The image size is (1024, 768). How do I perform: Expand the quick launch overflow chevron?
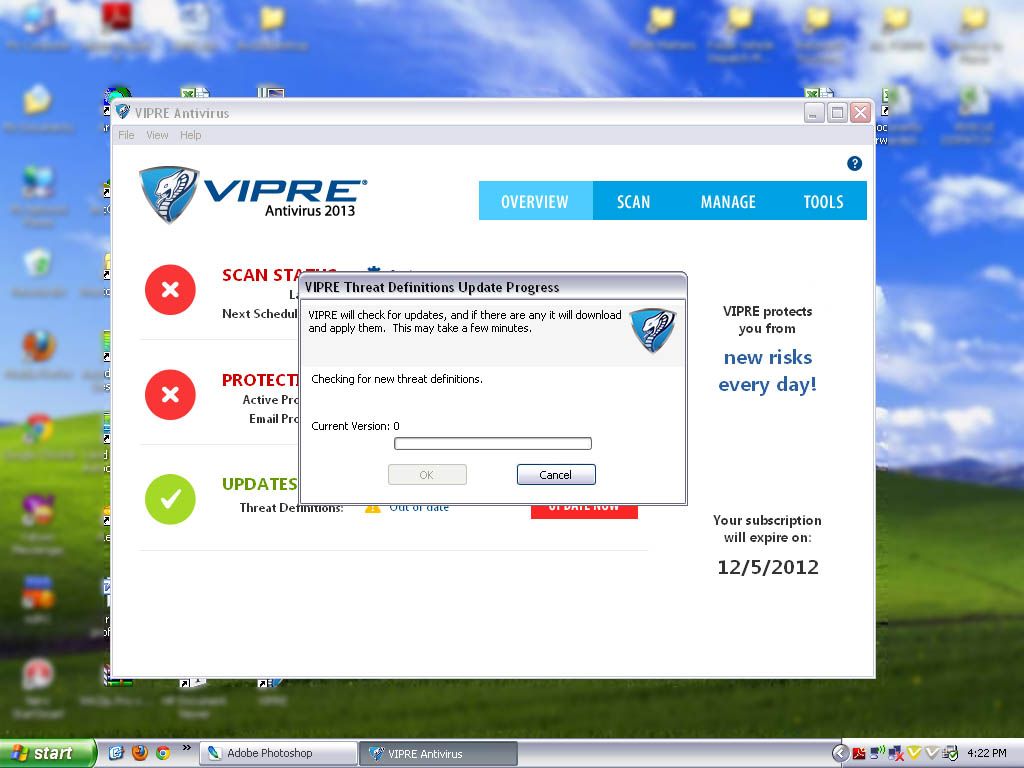click(x=186, y=748)
